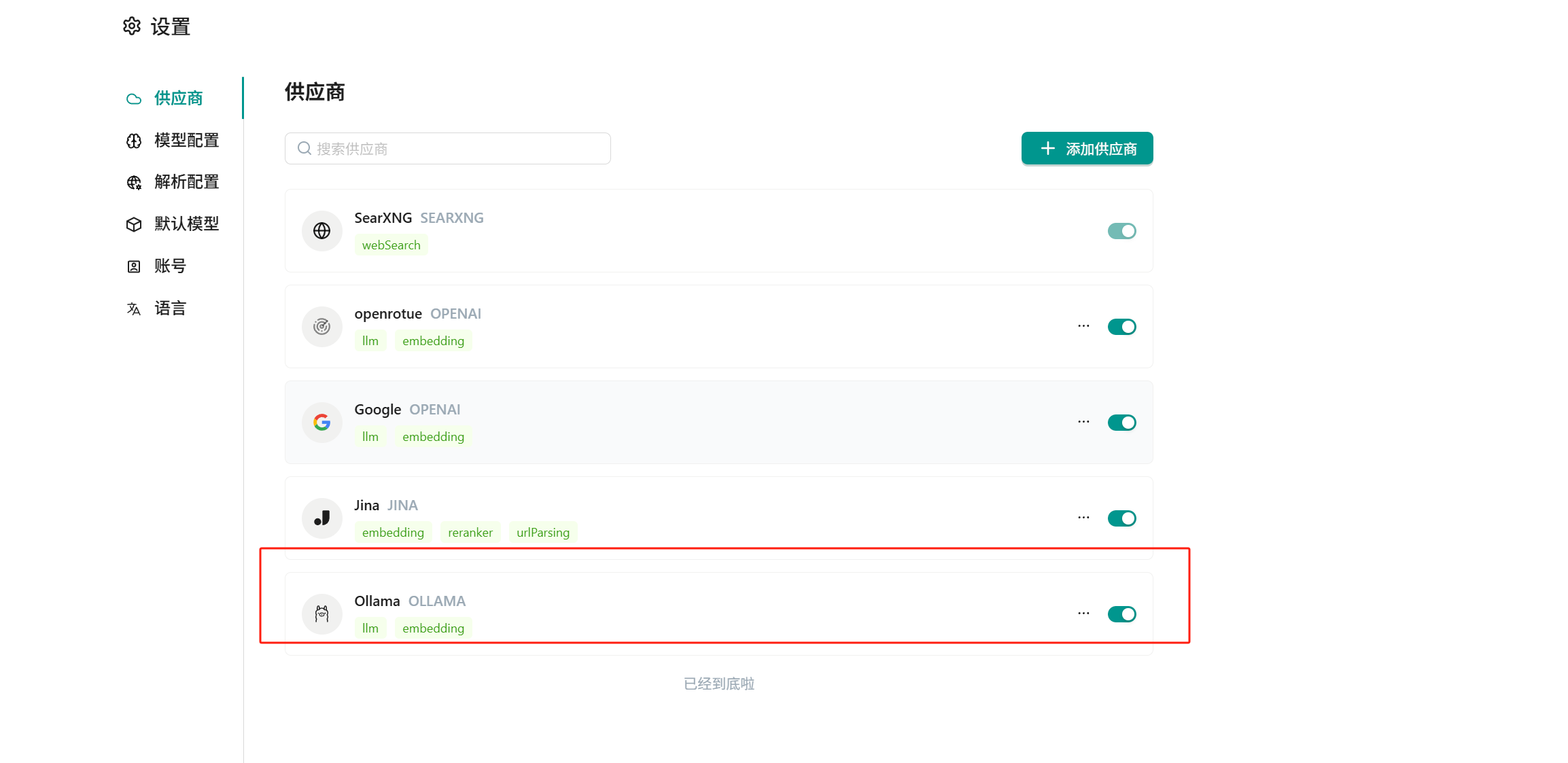Viewport: 1568px width, 763px height.
Task: Open the 模型配置 settings section
Action: click(x=186, y=141)
